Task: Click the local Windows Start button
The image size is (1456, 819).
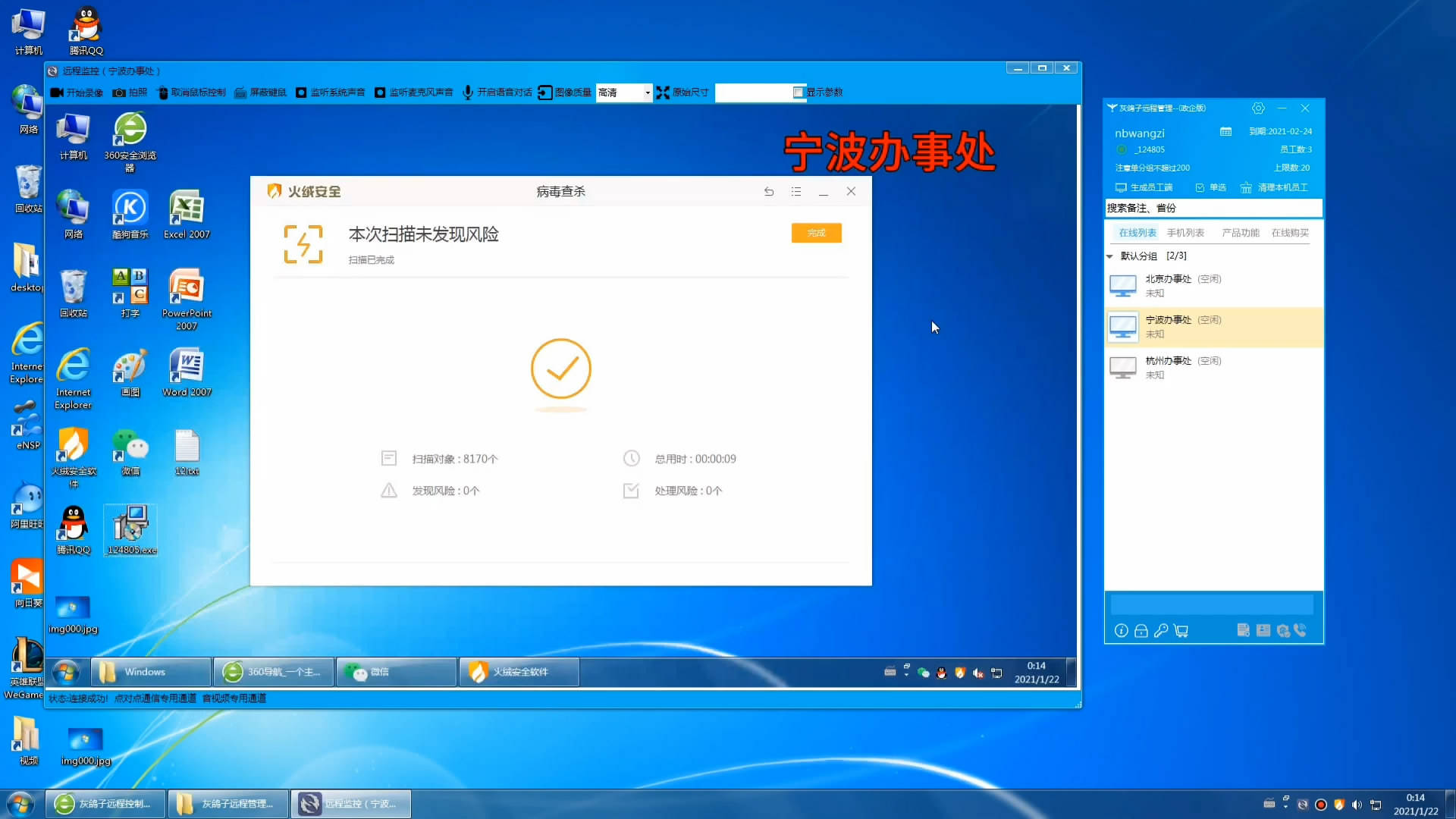Action: (x=20, y=804)
